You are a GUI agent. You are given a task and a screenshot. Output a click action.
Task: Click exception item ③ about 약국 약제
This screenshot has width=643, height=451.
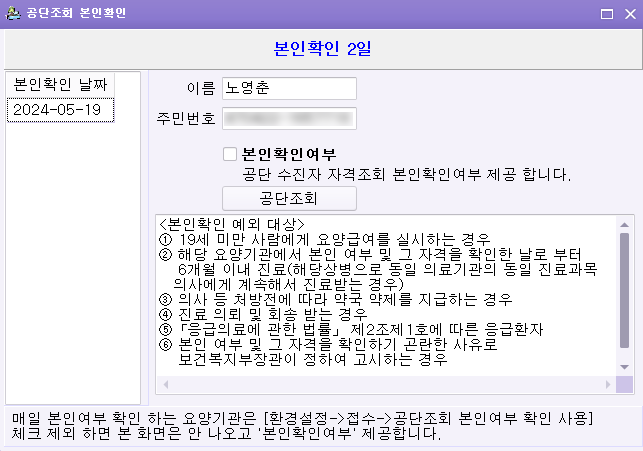click(x=325, y=299)
